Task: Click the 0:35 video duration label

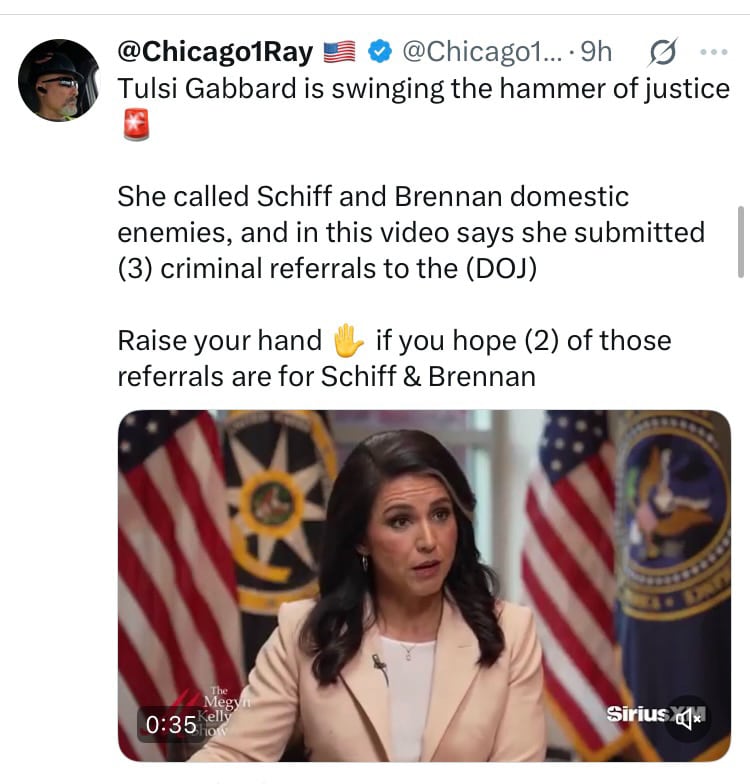Action: pyautogui.click(x=170, y=724)
